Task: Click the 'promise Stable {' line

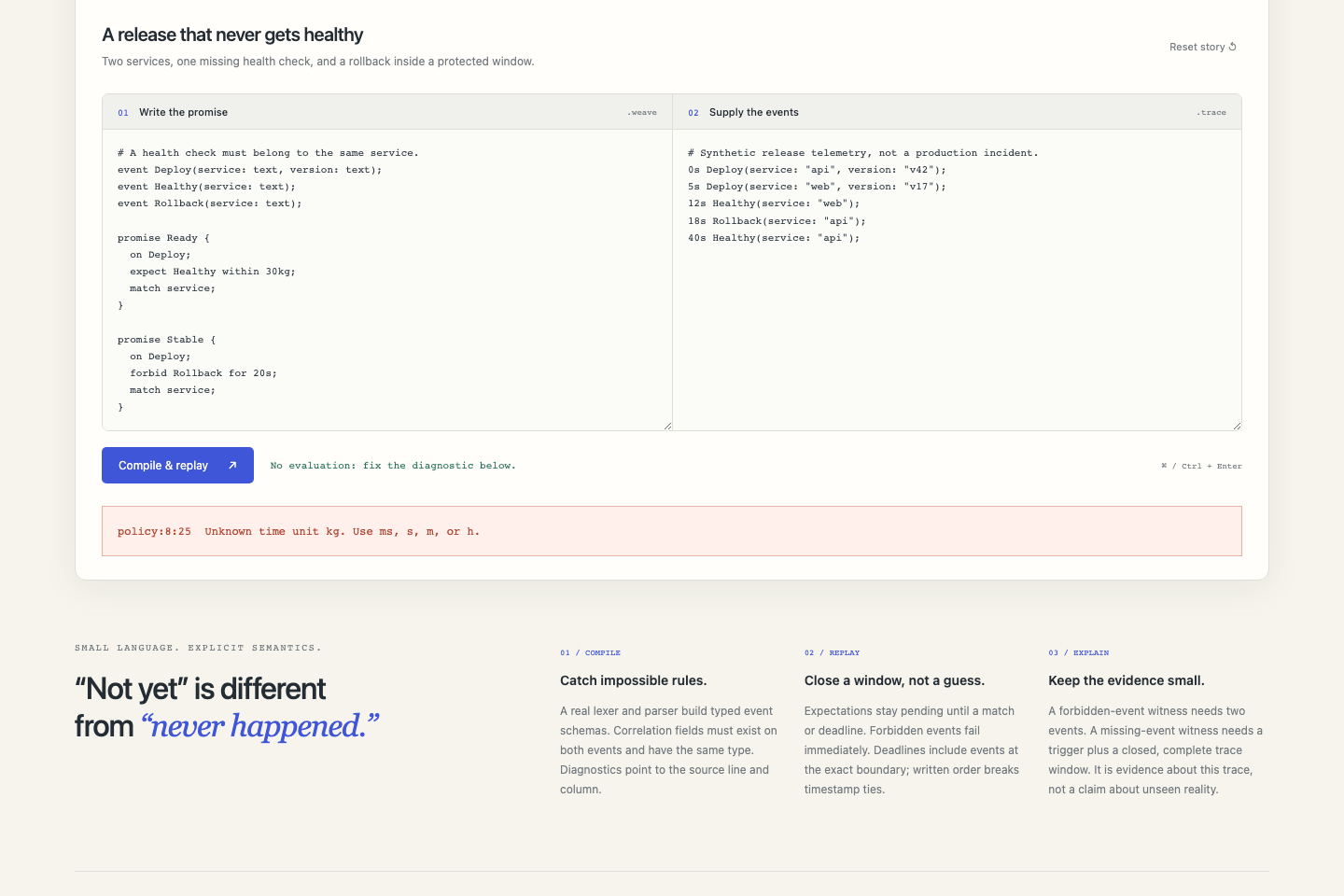Action: pyautogui.click(x=166, y=340)
